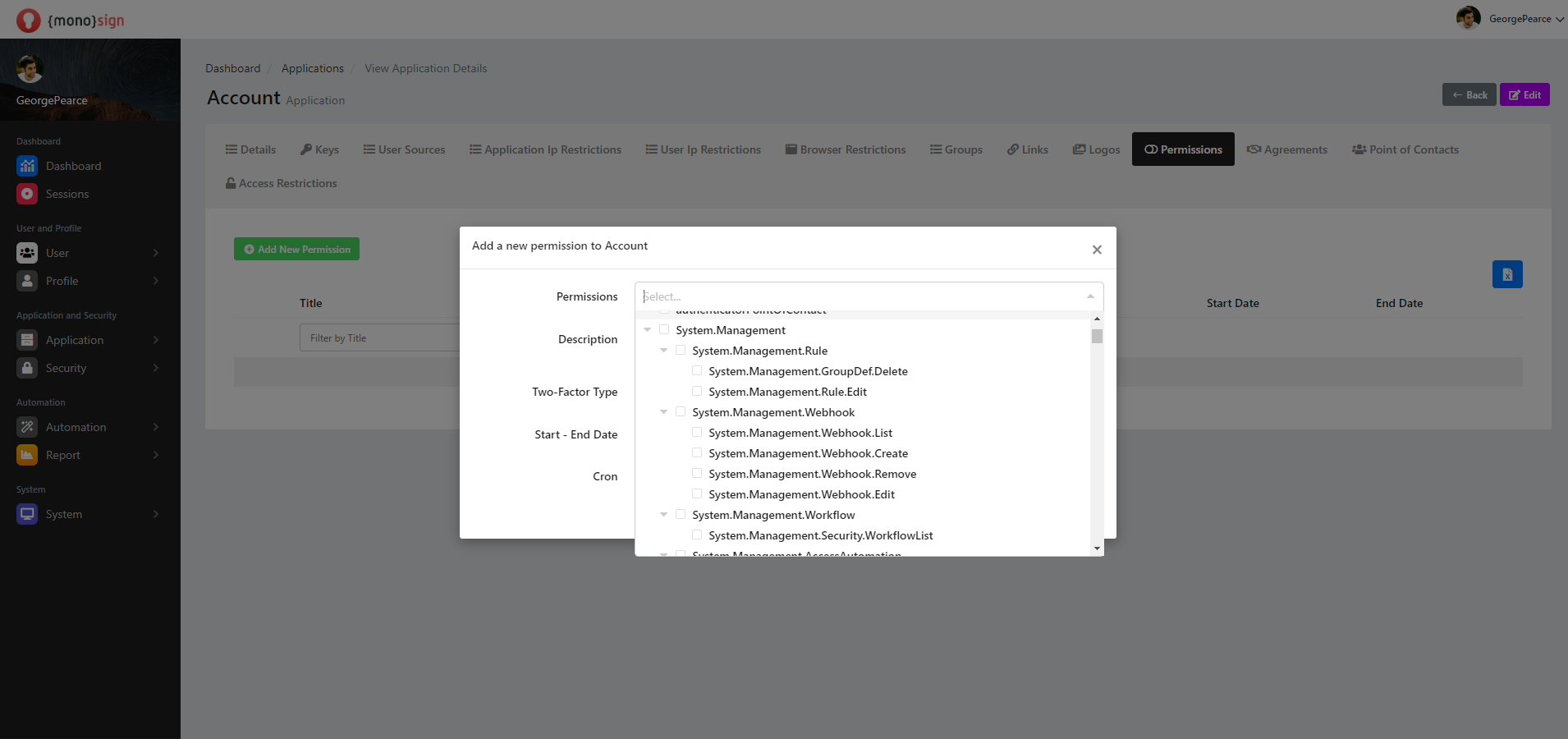
Task: Click the Automation wand icon in sidebar
Action: [27, 427]
